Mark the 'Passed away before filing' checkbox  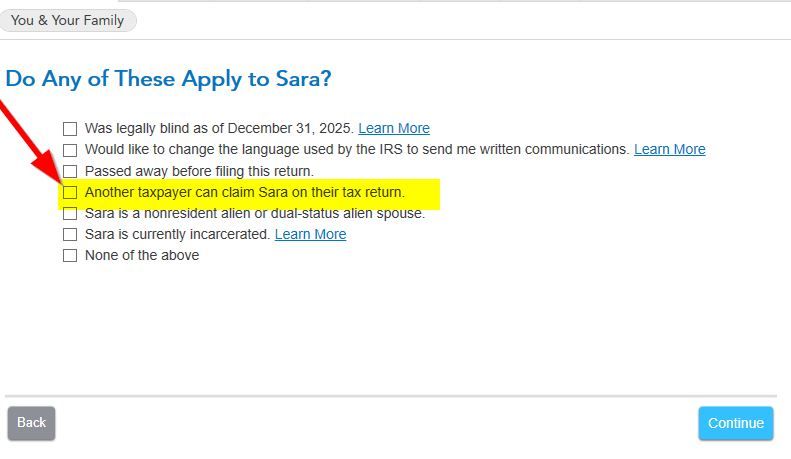click(70, 171)
